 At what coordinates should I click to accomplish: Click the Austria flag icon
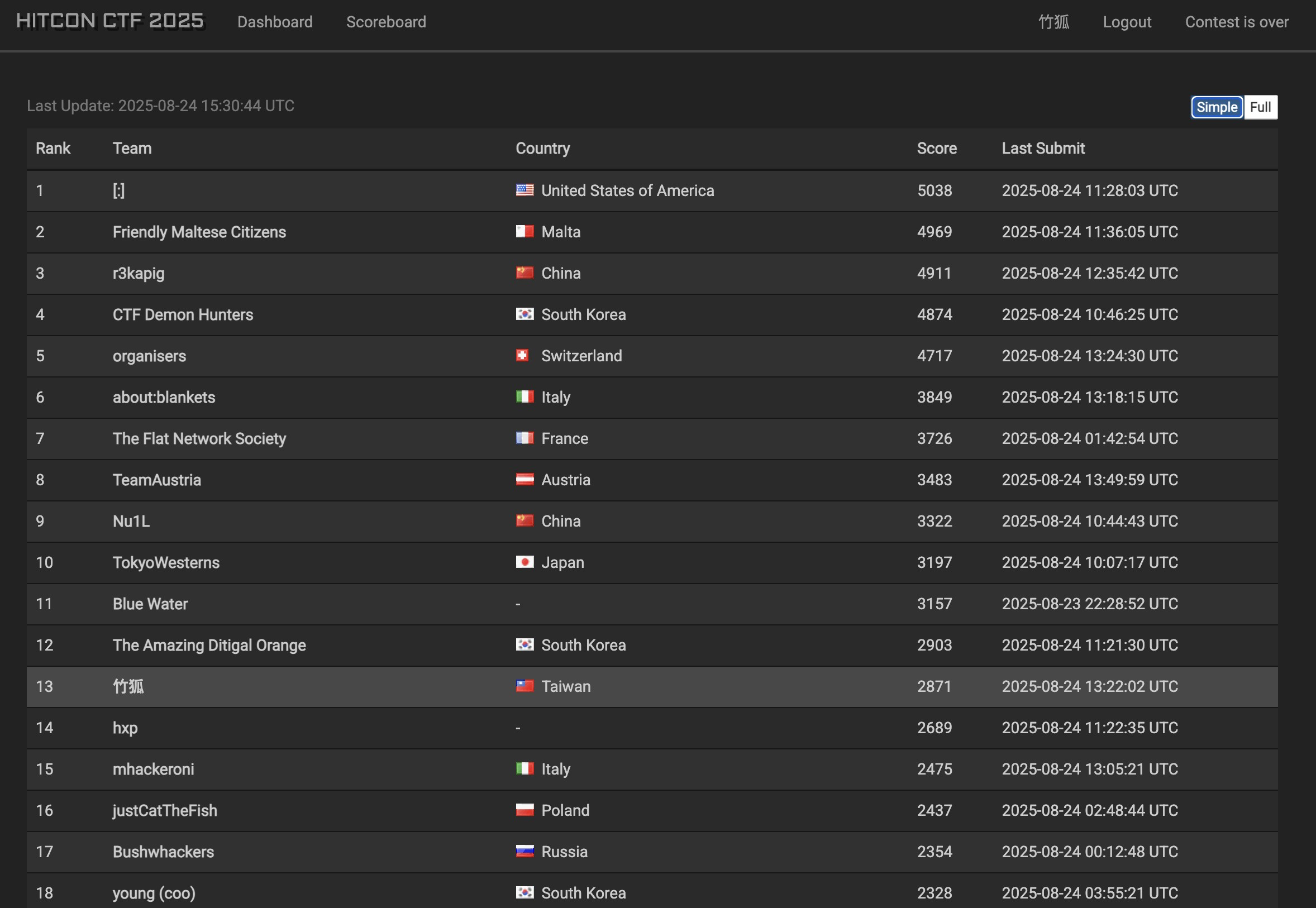point(525,480)
